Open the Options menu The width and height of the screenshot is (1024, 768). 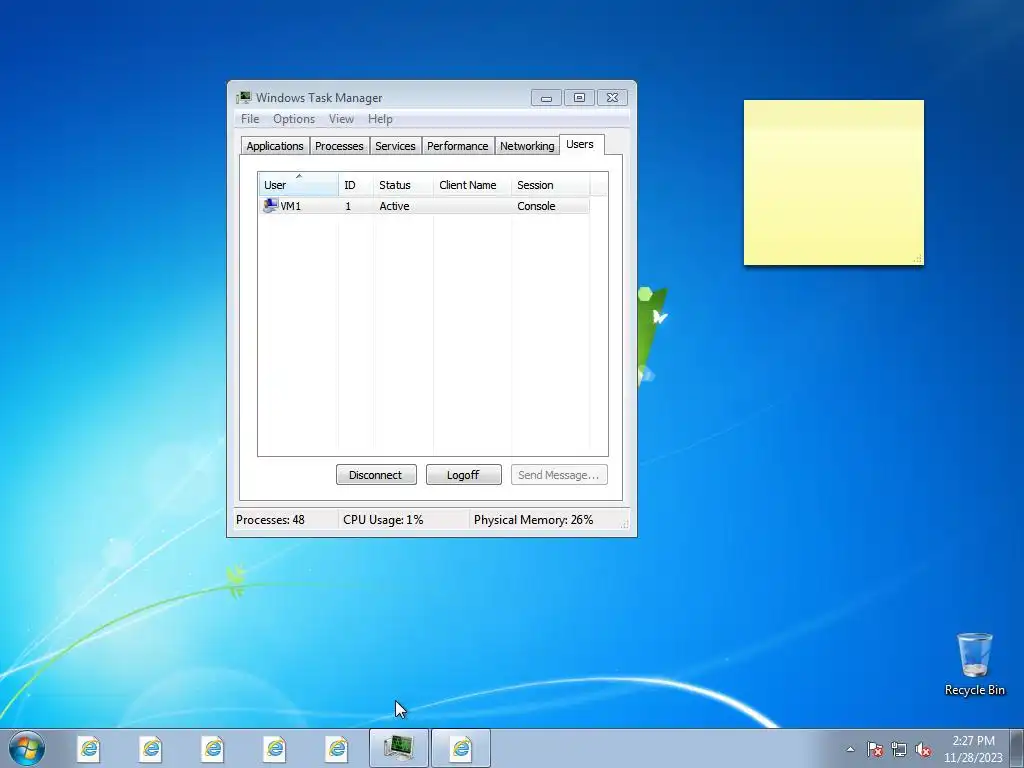[x=294, y=119]
